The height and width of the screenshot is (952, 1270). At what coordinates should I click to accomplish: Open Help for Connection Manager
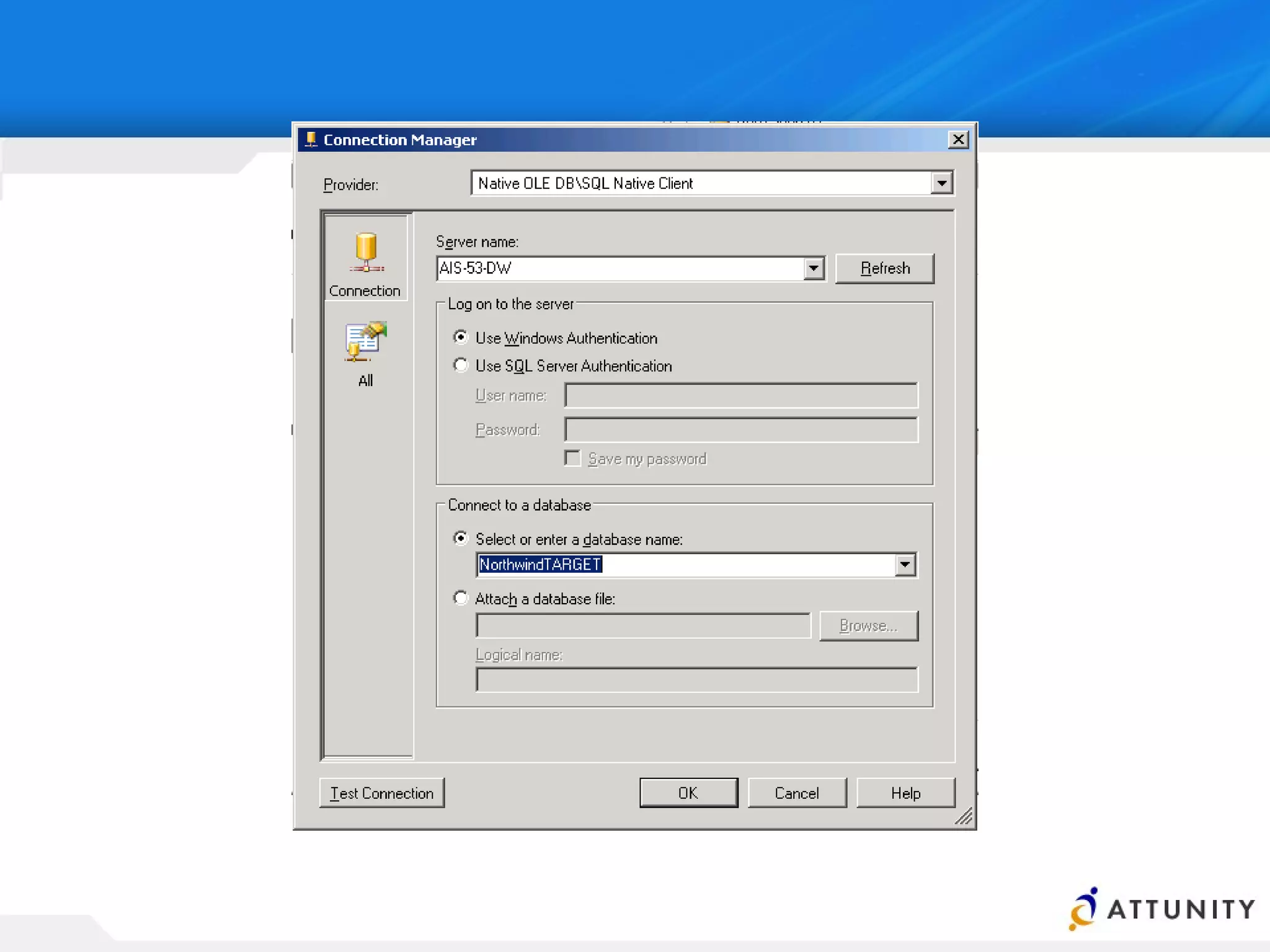(905, 793)
